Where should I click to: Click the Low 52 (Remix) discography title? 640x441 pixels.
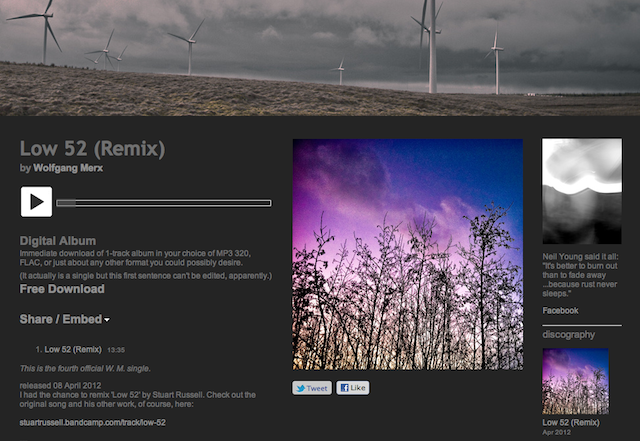(571, 422)
